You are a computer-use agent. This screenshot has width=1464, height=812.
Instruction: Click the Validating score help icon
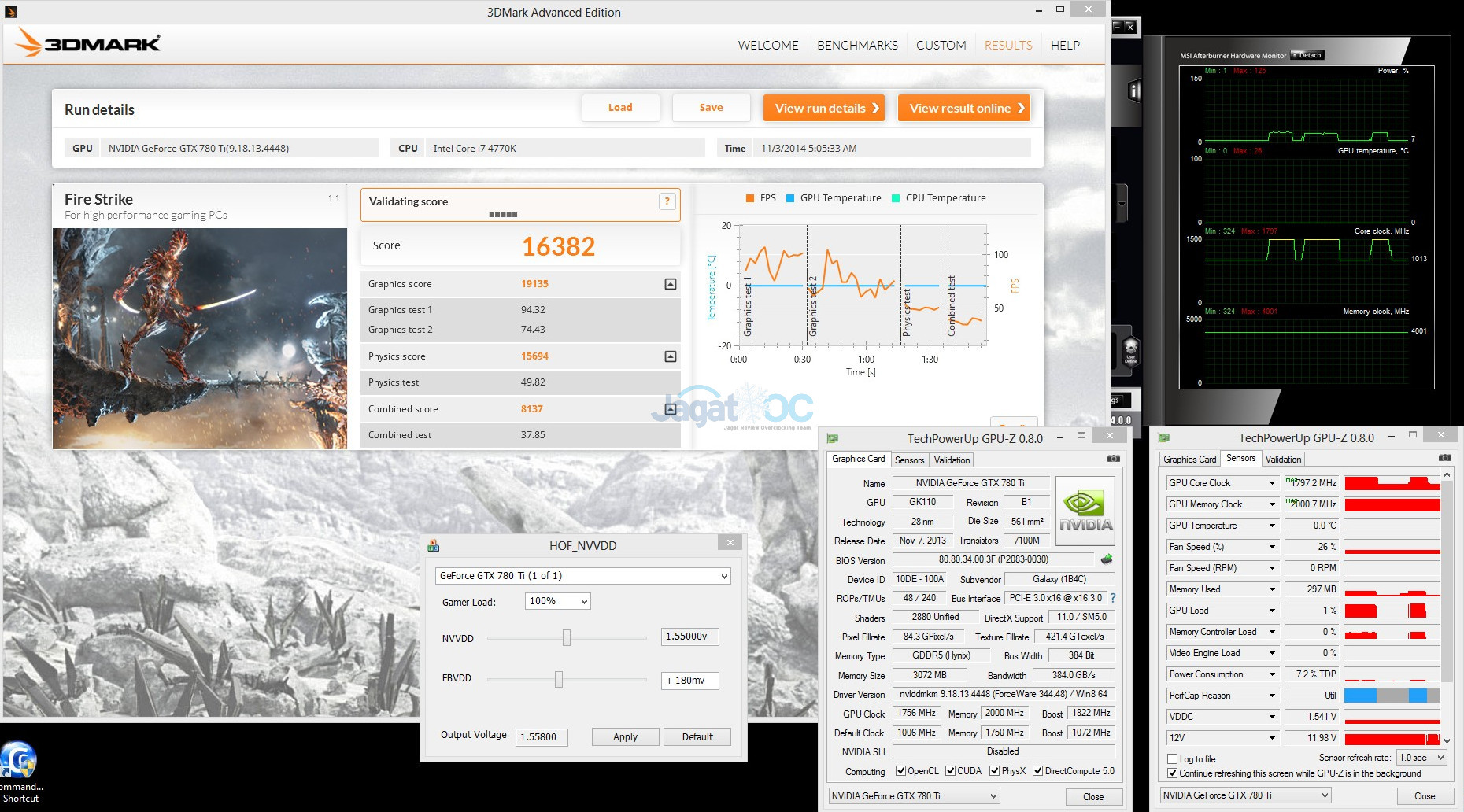click(x=667, y=201)
